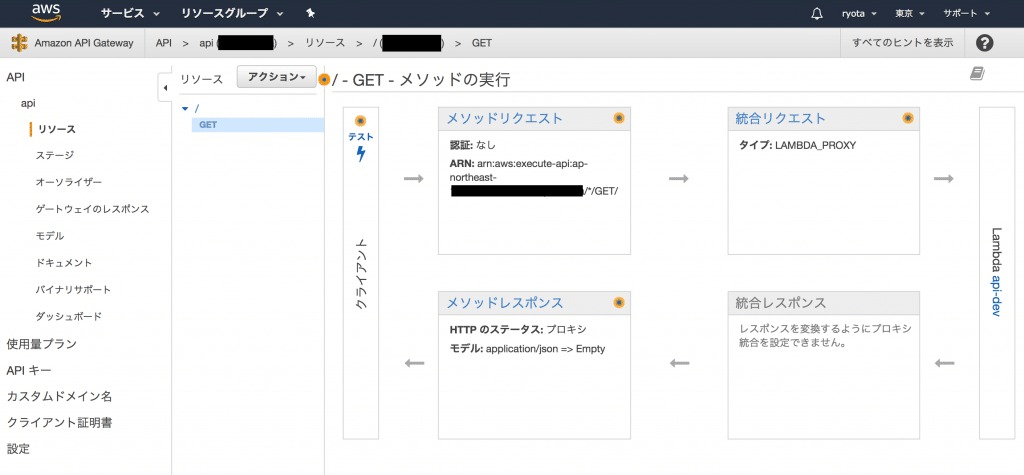Open バイナリサポート in the sidebar

point(73,289)
